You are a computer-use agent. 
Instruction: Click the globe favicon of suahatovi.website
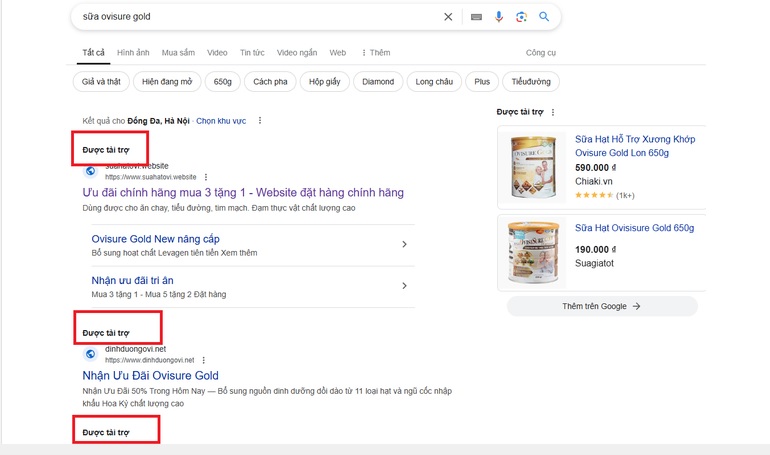(90, 171)
